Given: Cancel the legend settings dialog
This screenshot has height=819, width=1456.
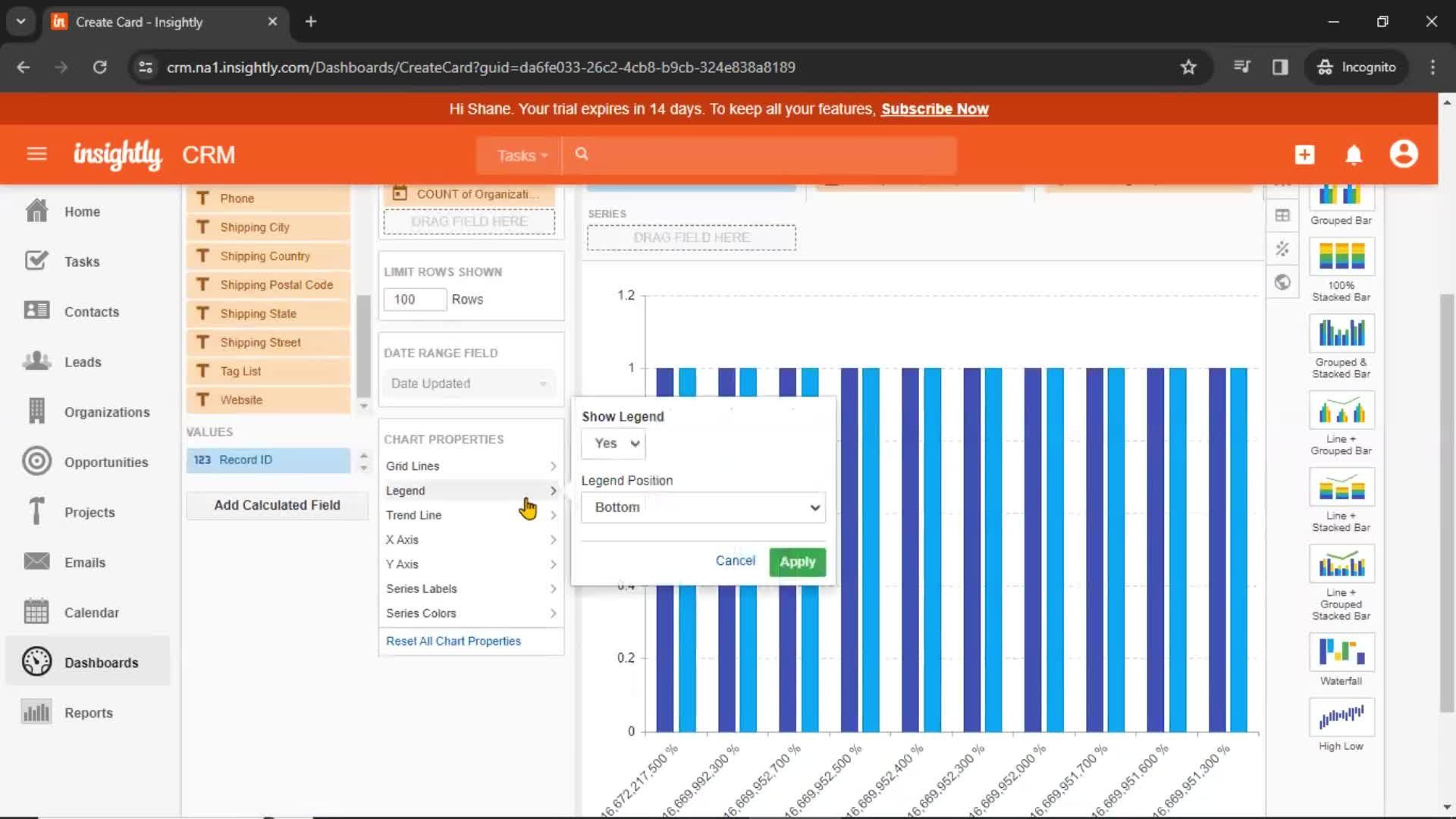Looking at the screenshot, I should point(735,560).
